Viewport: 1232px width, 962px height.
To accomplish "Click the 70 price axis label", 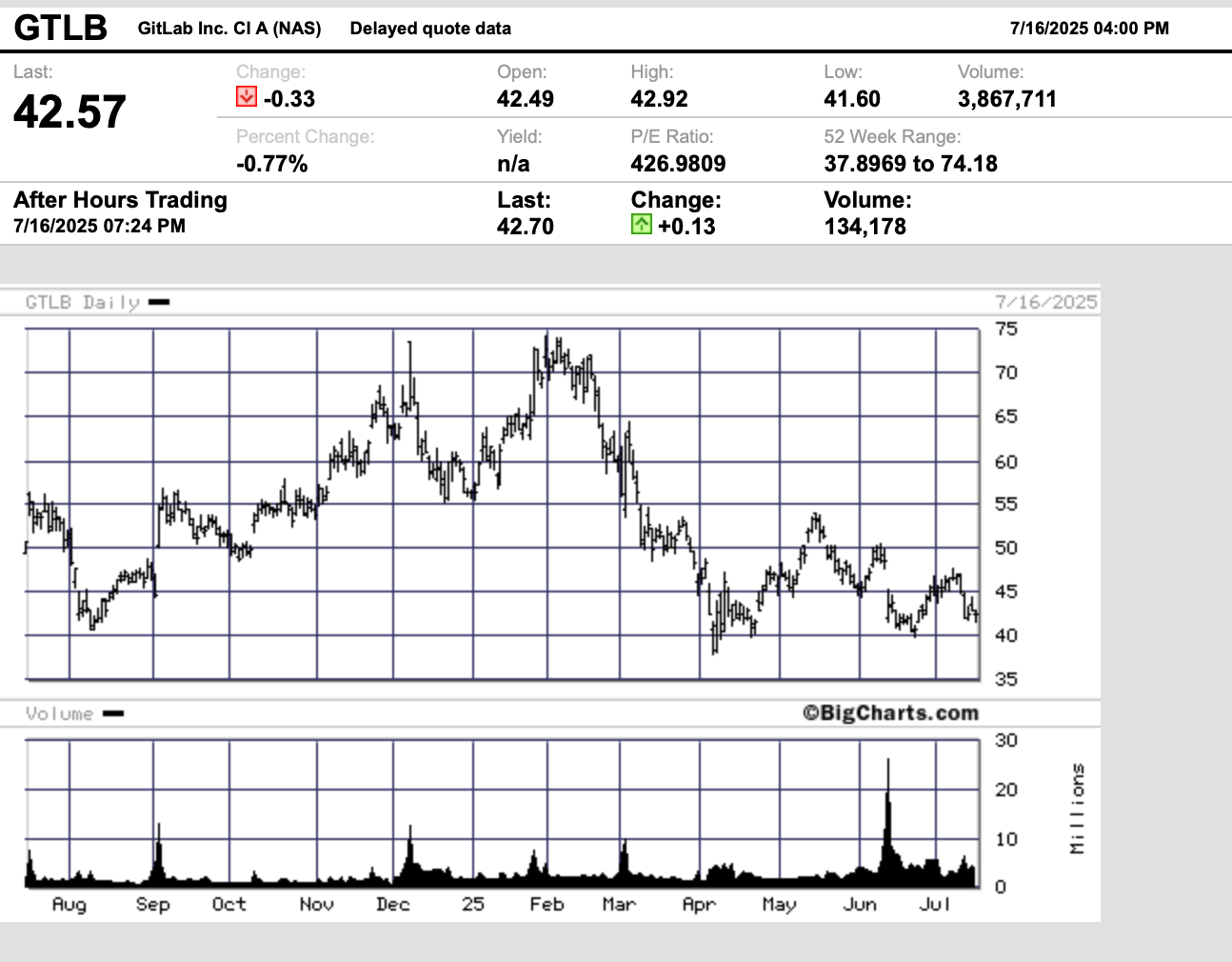I will (1006, 373).
